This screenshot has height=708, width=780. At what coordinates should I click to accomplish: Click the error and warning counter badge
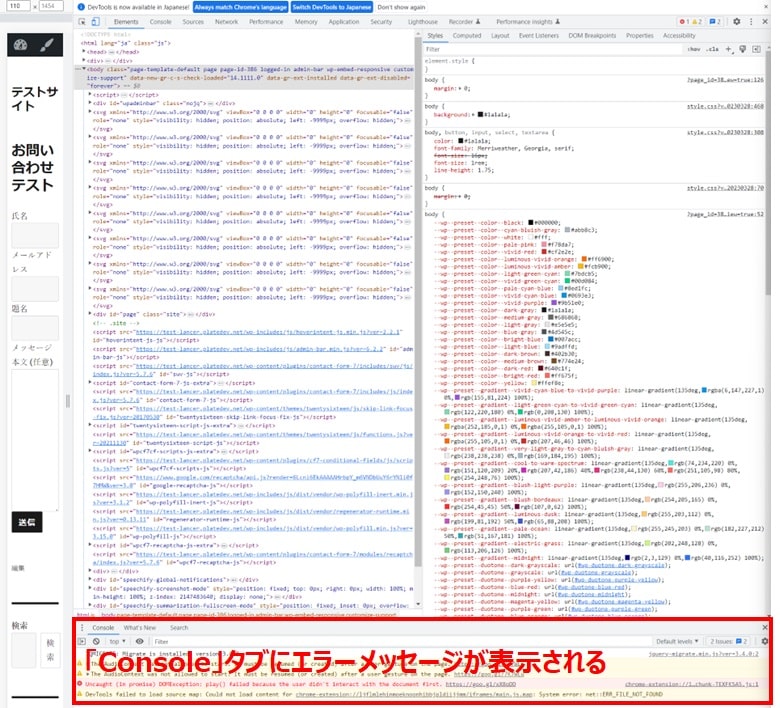coord(690,21)
